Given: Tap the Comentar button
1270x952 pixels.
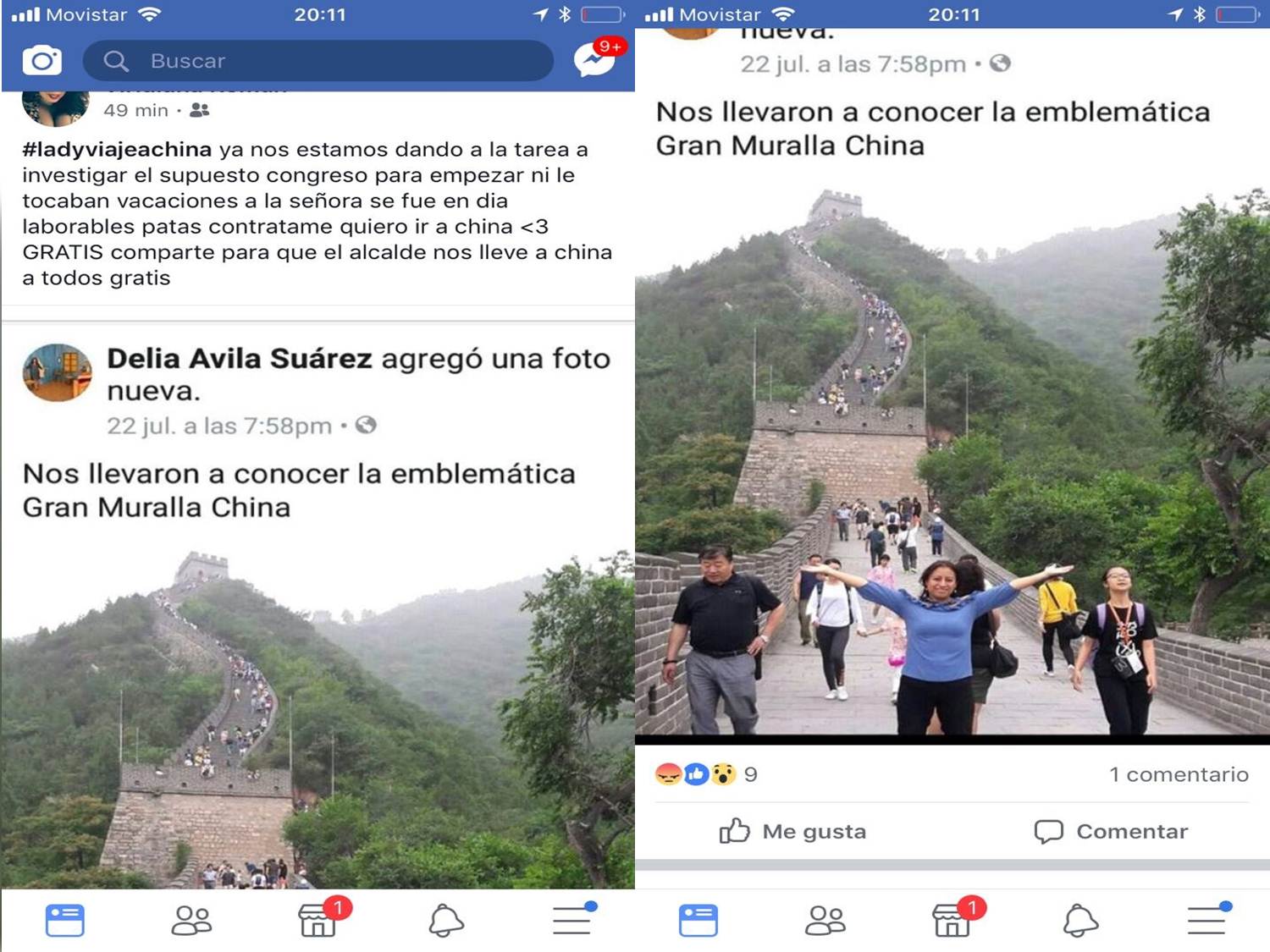Looking at the screenshot, I should pyautogui.click(x=1111, y=831).
